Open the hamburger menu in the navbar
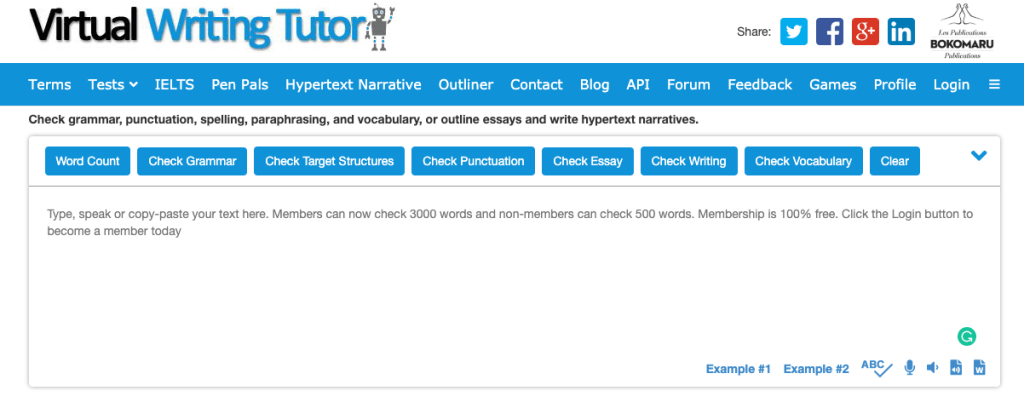 coord(994,85)
